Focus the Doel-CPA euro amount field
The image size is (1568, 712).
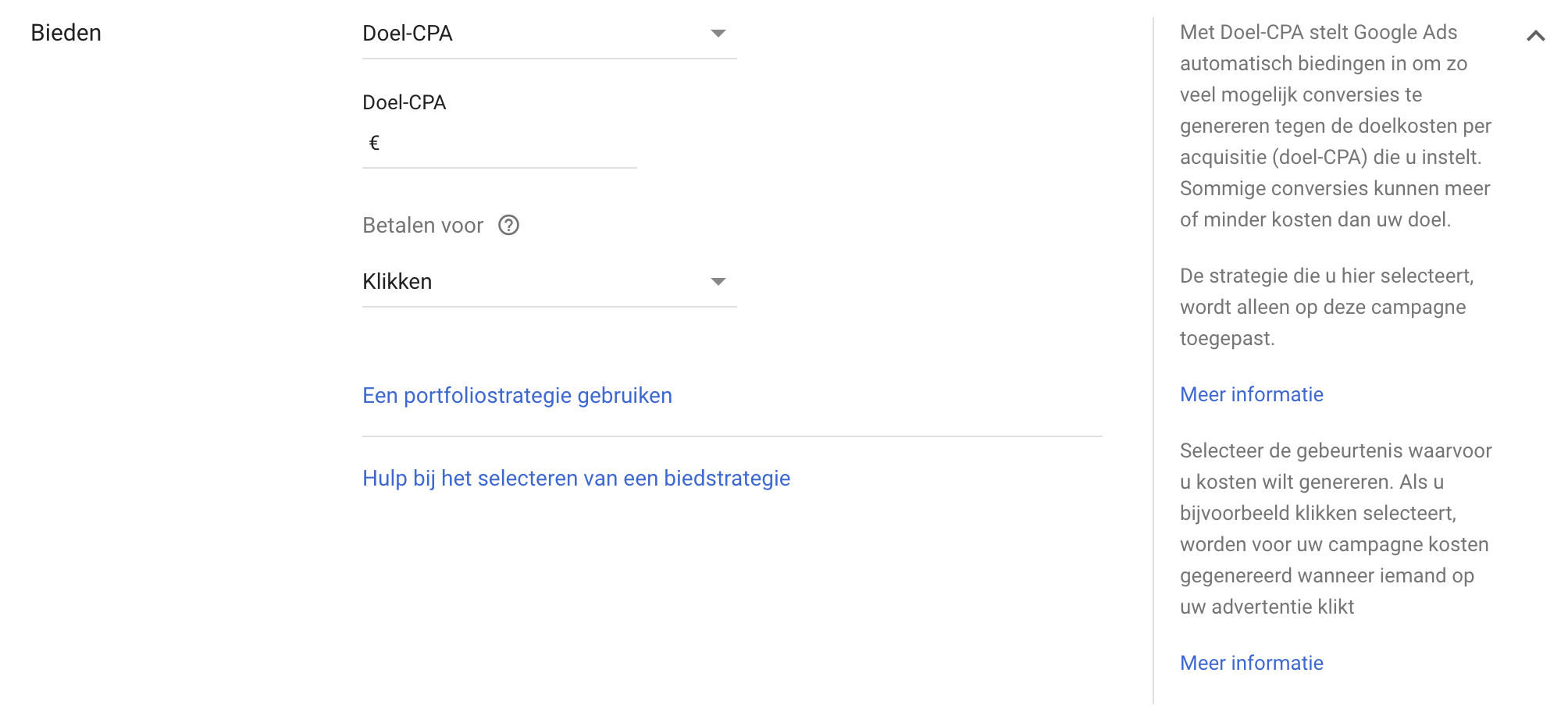tap(508, 144)
